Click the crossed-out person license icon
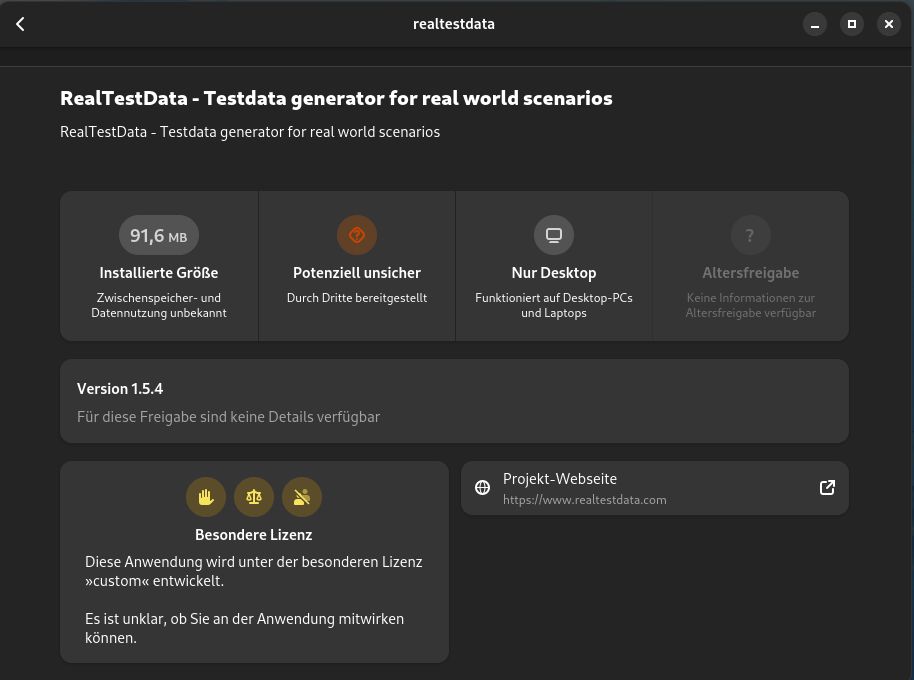Image resolution: width=914 pixels, height=680 pixels. [x=302, y=497]
